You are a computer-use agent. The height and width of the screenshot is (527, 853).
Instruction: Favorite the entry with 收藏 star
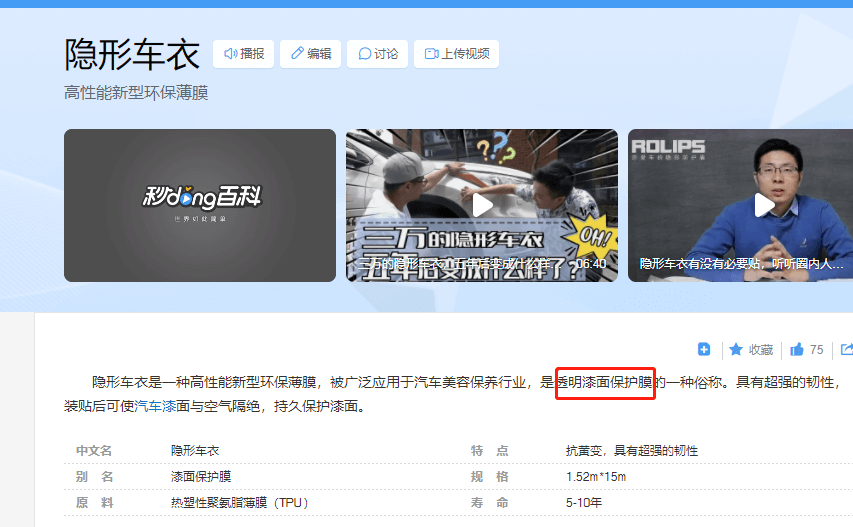pos(750,349)
